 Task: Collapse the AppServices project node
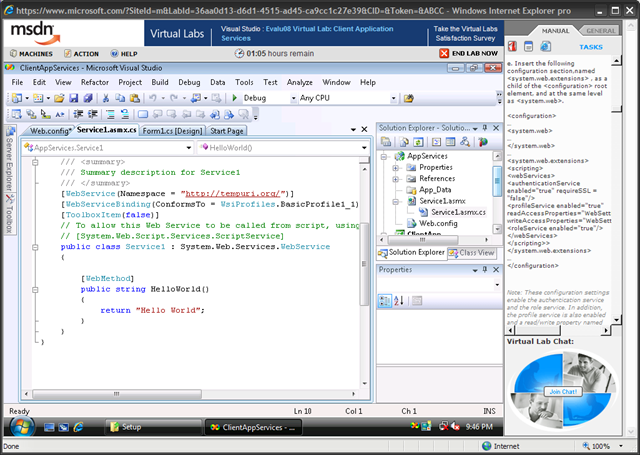click(384, 156)
